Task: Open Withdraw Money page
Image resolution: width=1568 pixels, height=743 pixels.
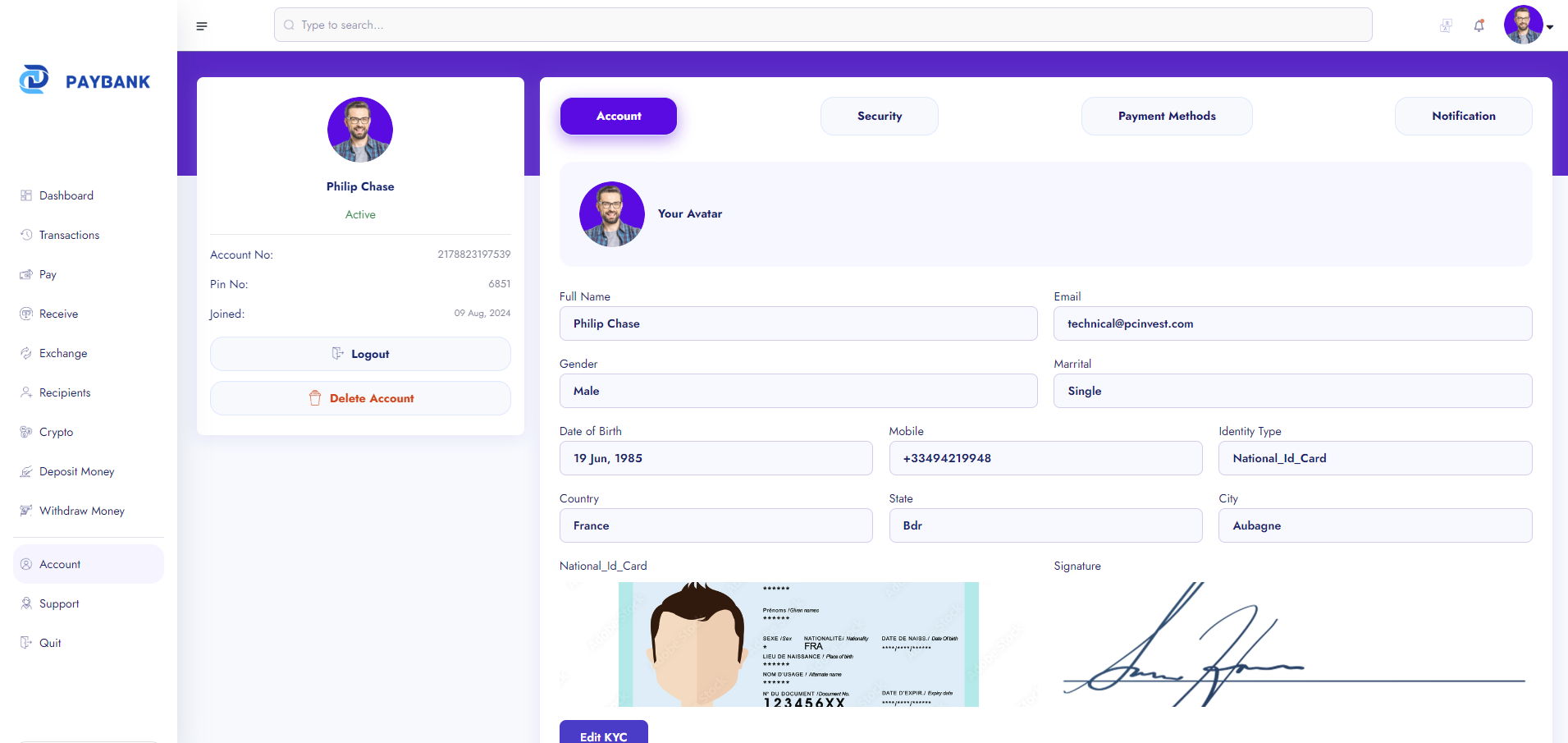Action: [x=81, y=511]
